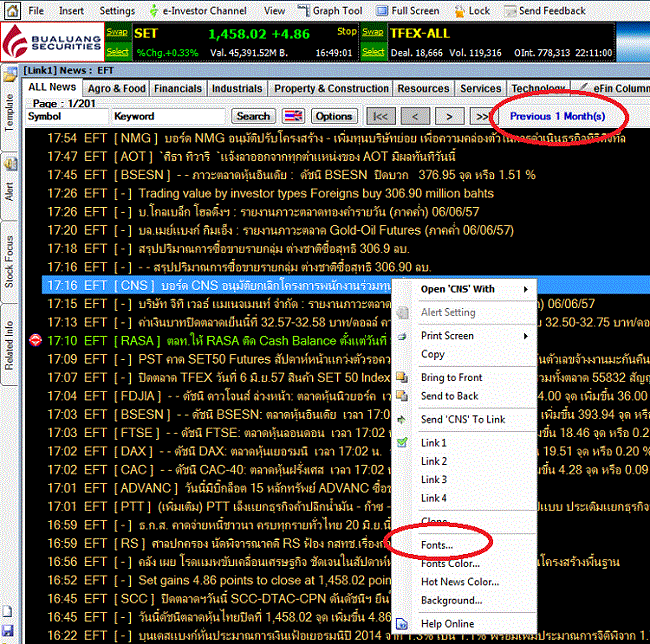Go to next page button

point(449,116)
